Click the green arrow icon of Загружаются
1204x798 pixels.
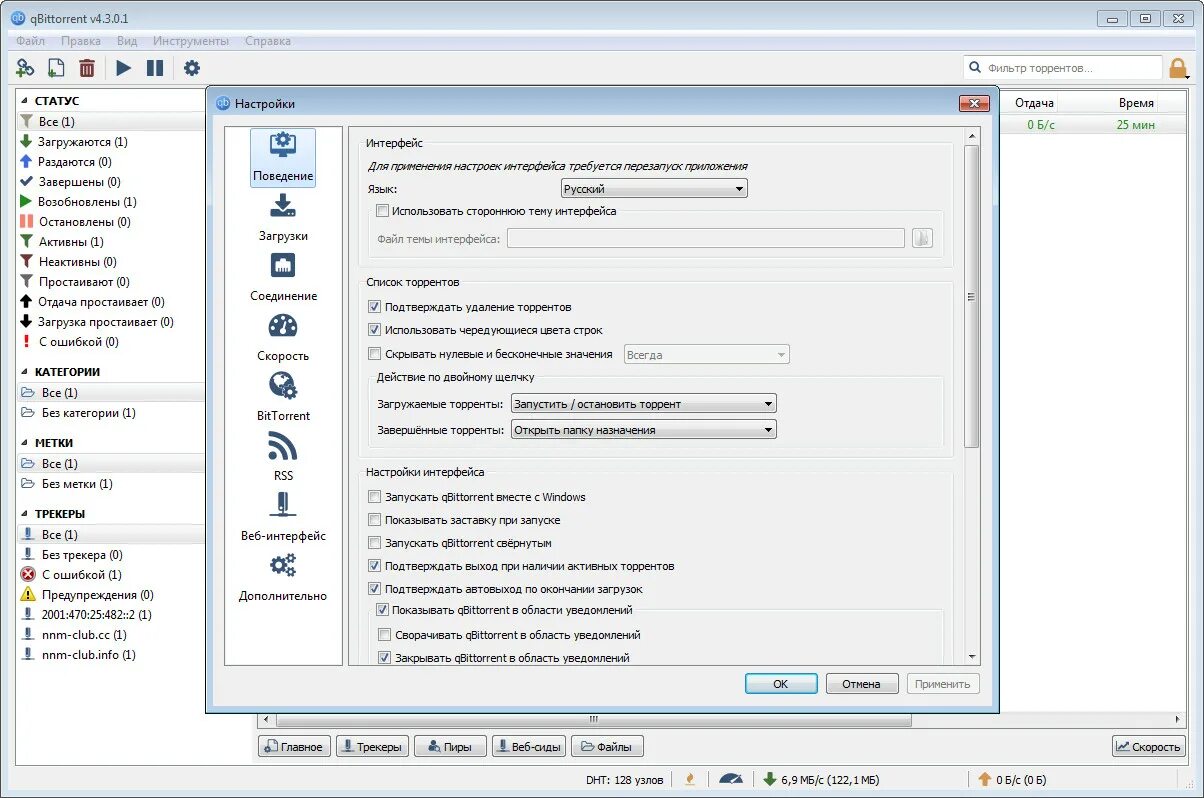point(27,142)
